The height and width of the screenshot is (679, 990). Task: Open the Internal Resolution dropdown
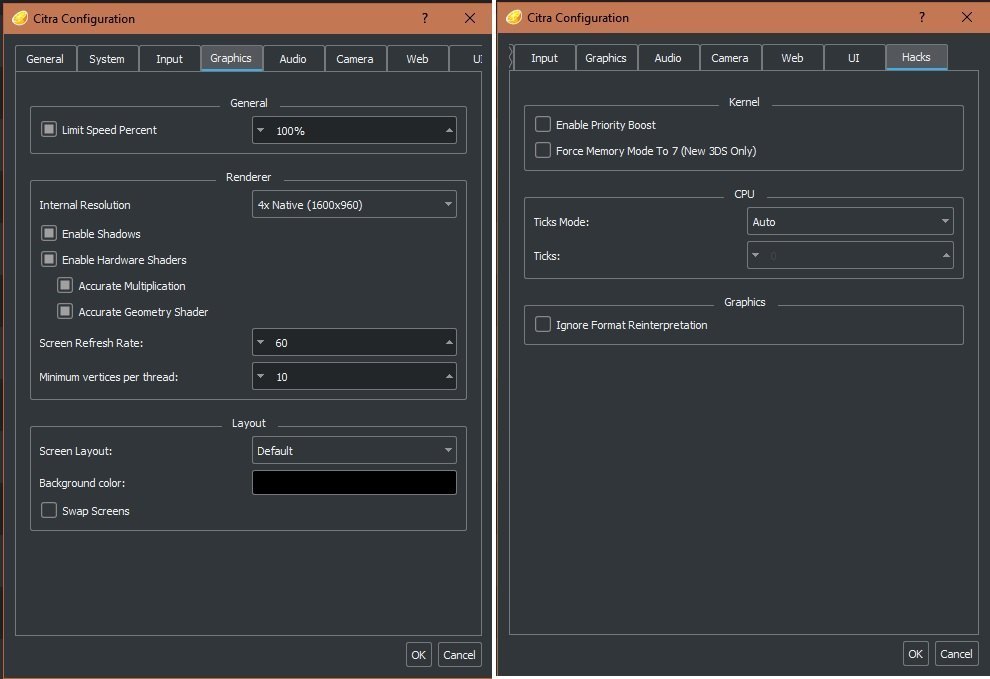pyautogui.click(x=354, y=205)
